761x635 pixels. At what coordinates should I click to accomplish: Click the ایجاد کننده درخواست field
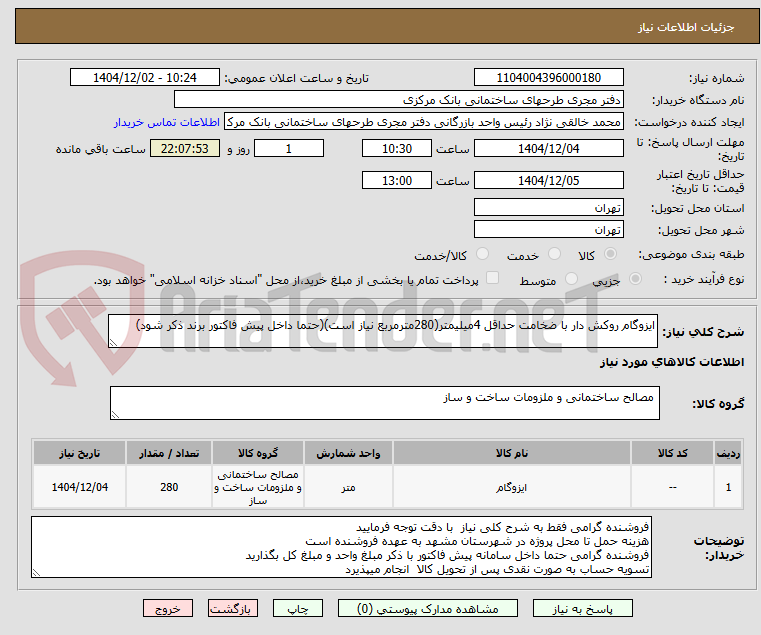pyautogui.click(x=424, y=122)
